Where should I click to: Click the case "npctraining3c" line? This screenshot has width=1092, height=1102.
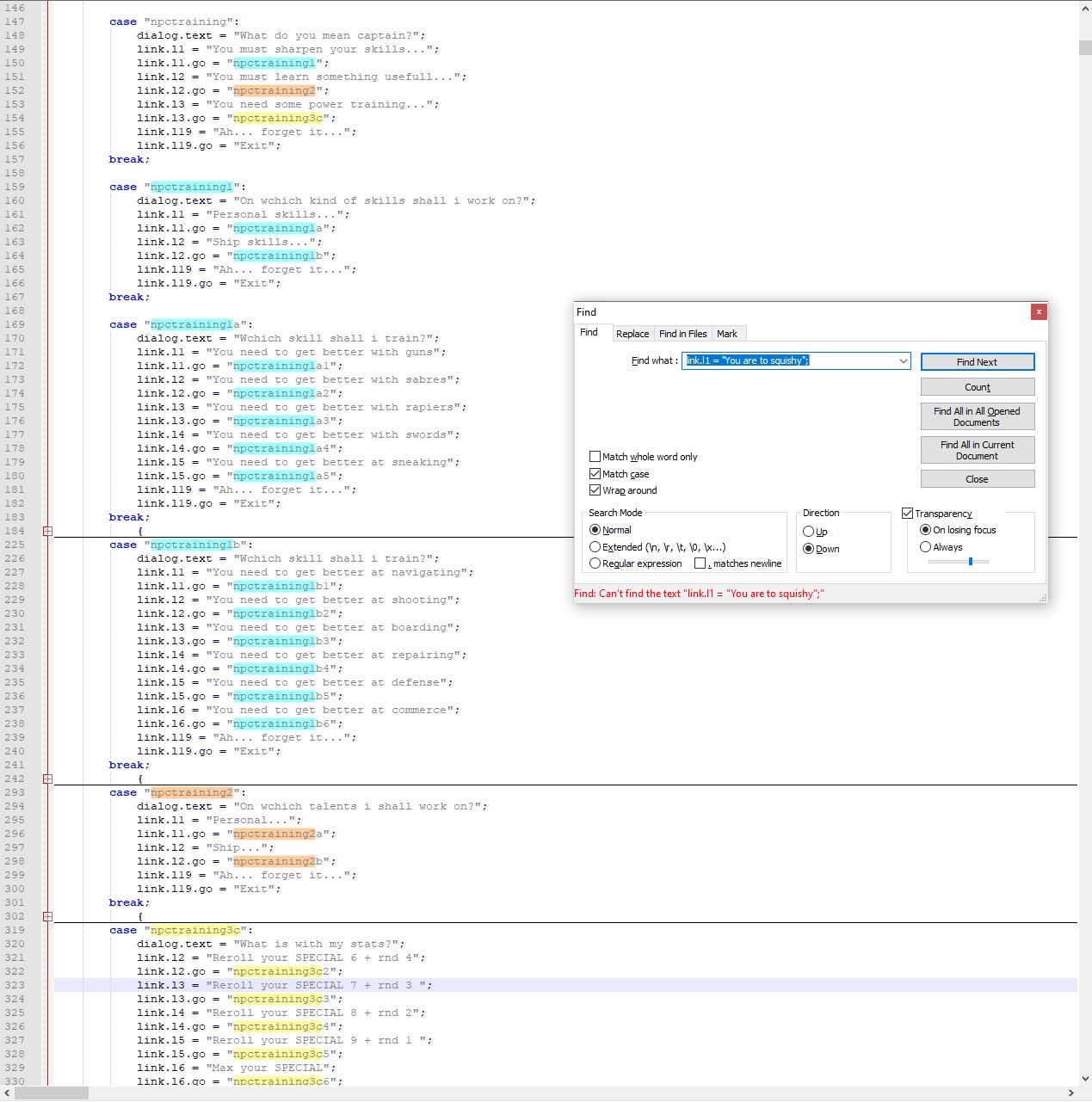tap(181, 930)
